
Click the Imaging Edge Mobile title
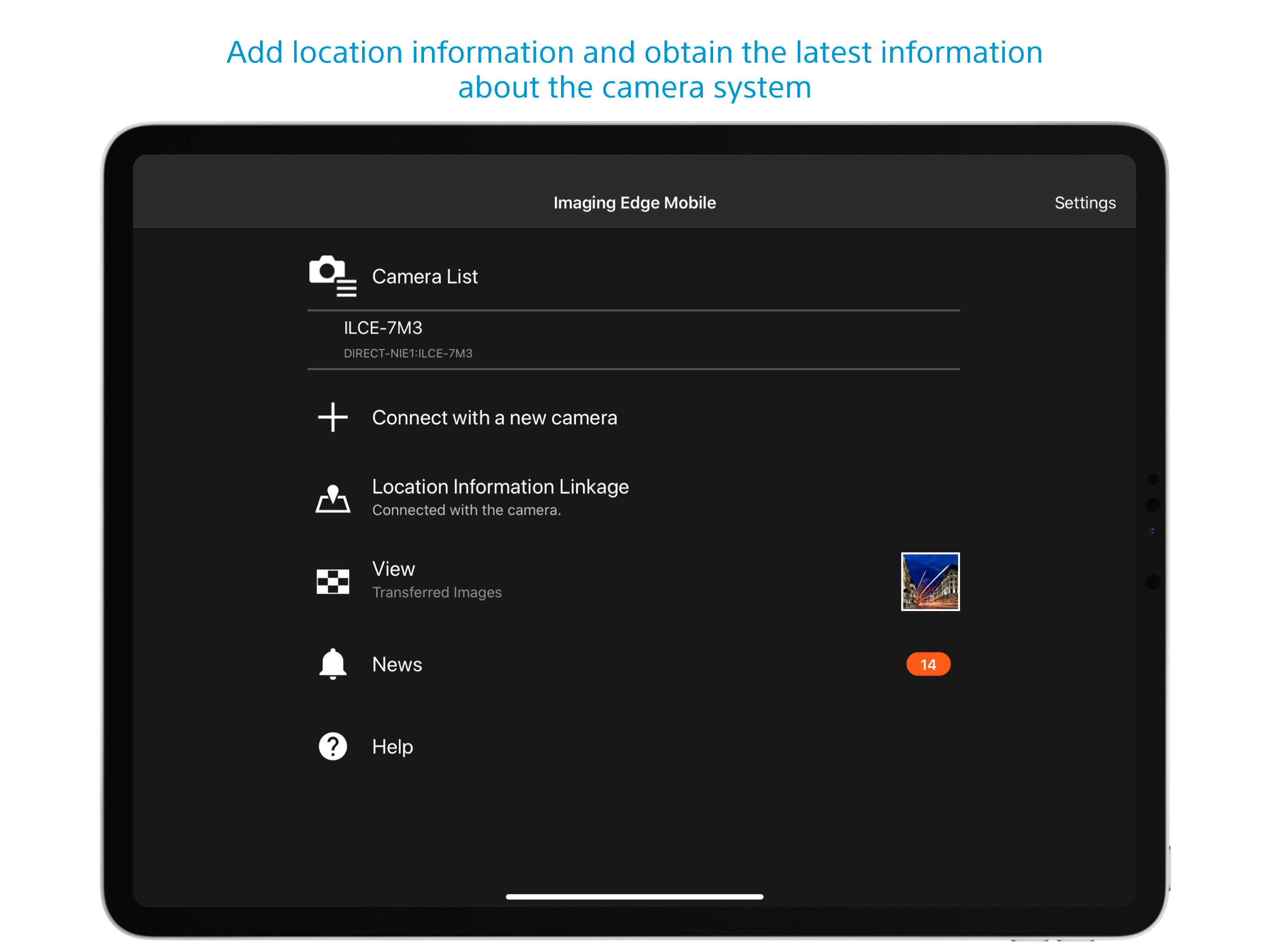pyautogui.click(x=635, y=203)
